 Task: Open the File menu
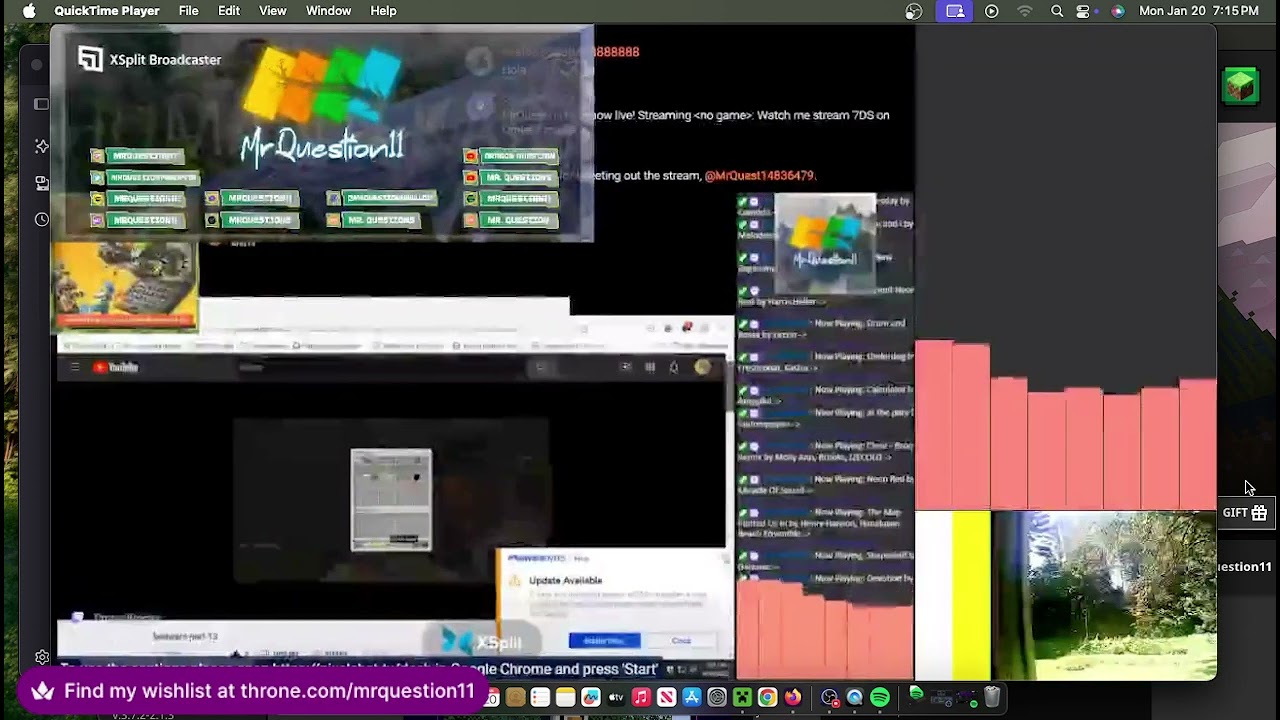188,11
